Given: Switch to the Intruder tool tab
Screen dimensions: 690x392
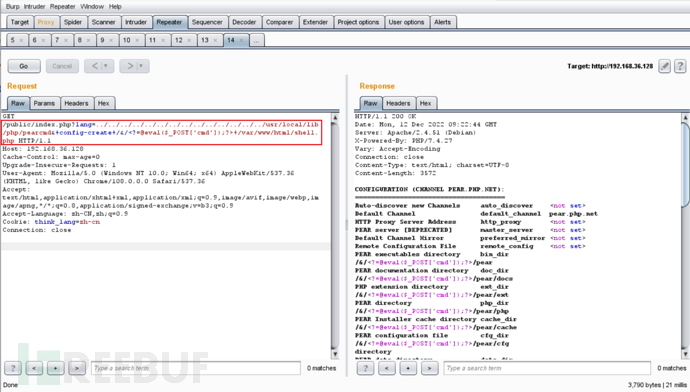Looking at the screenshot, I should (x=136, y=22).
